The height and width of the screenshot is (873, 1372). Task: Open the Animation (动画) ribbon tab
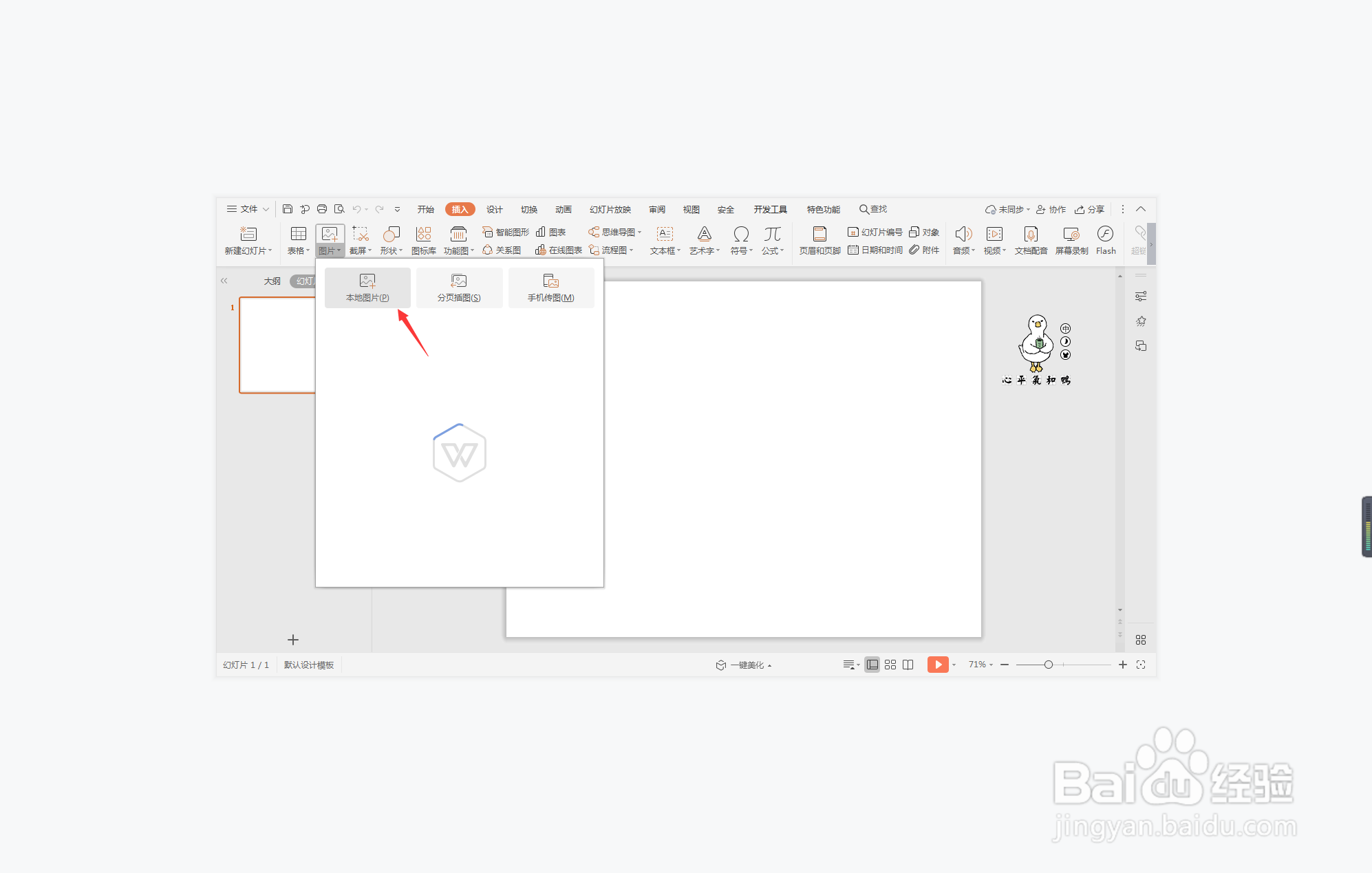pos(563,209)
